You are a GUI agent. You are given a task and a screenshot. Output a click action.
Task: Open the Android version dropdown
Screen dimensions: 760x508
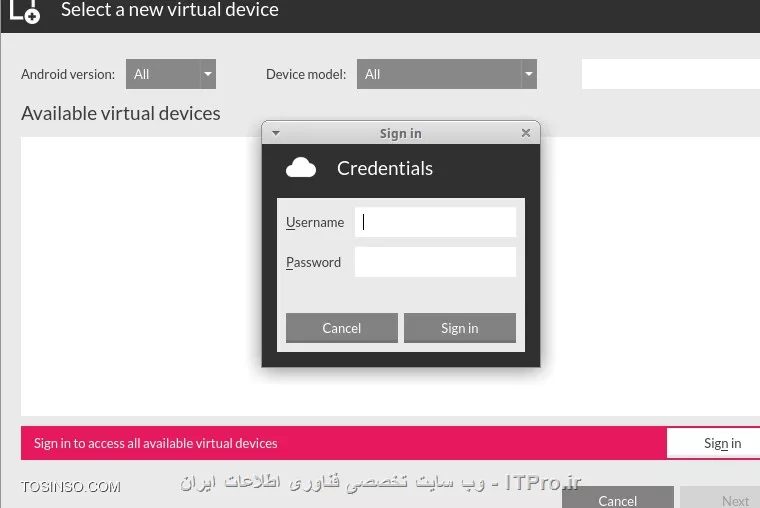171,74
